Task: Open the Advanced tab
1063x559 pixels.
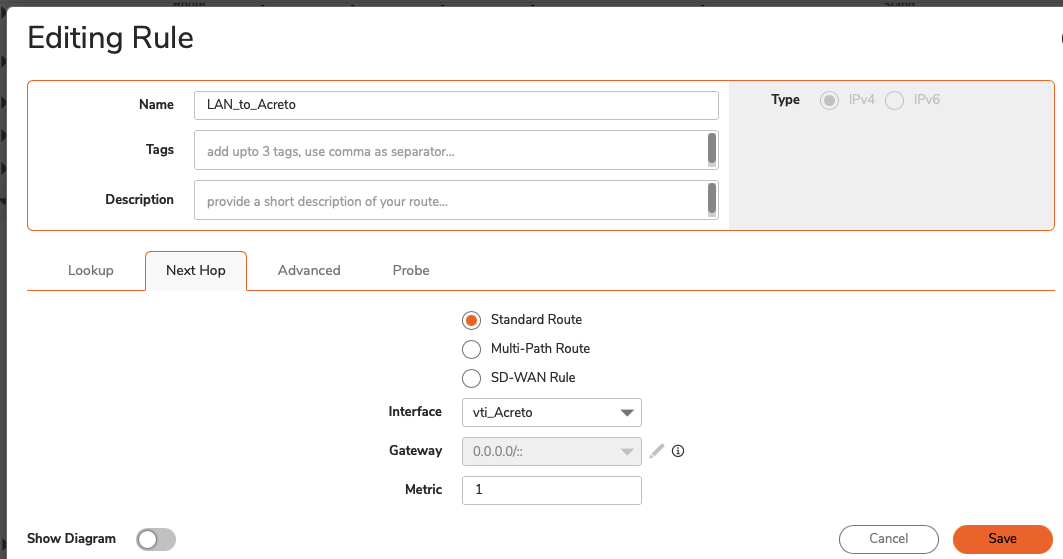Action: click(309, 270)
